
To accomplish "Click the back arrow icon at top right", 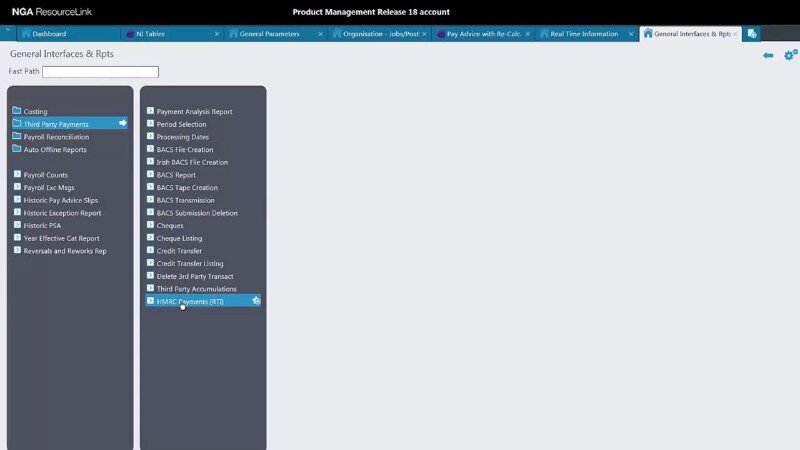I will pos(768,55).
